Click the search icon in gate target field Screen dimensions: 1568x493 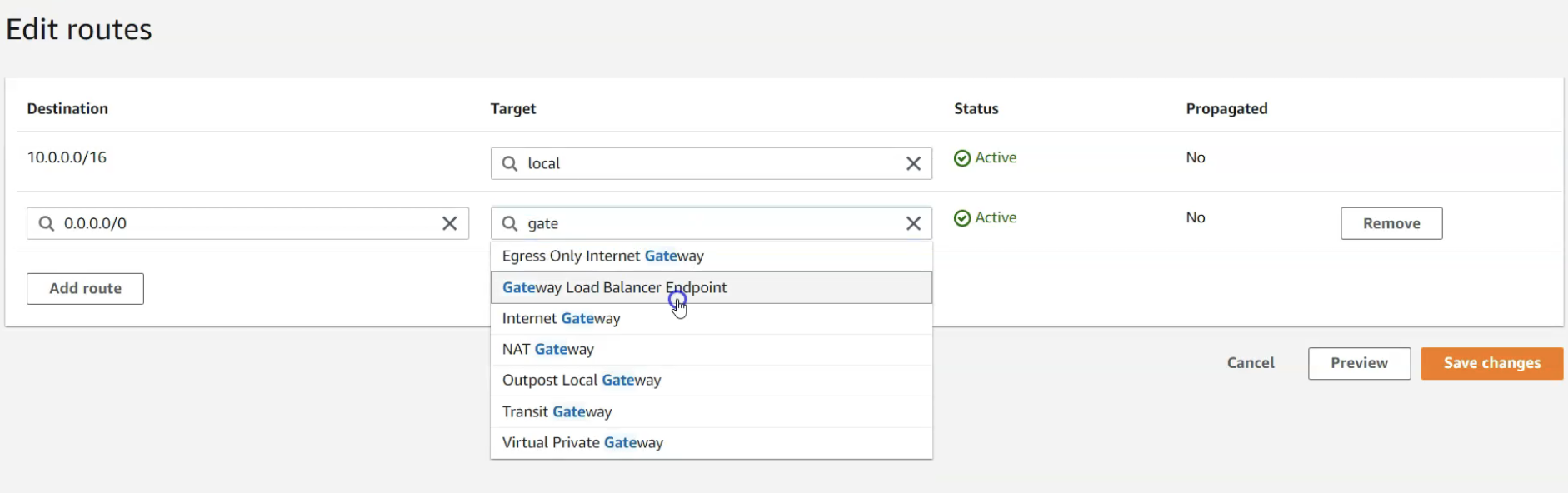point(510,223)
